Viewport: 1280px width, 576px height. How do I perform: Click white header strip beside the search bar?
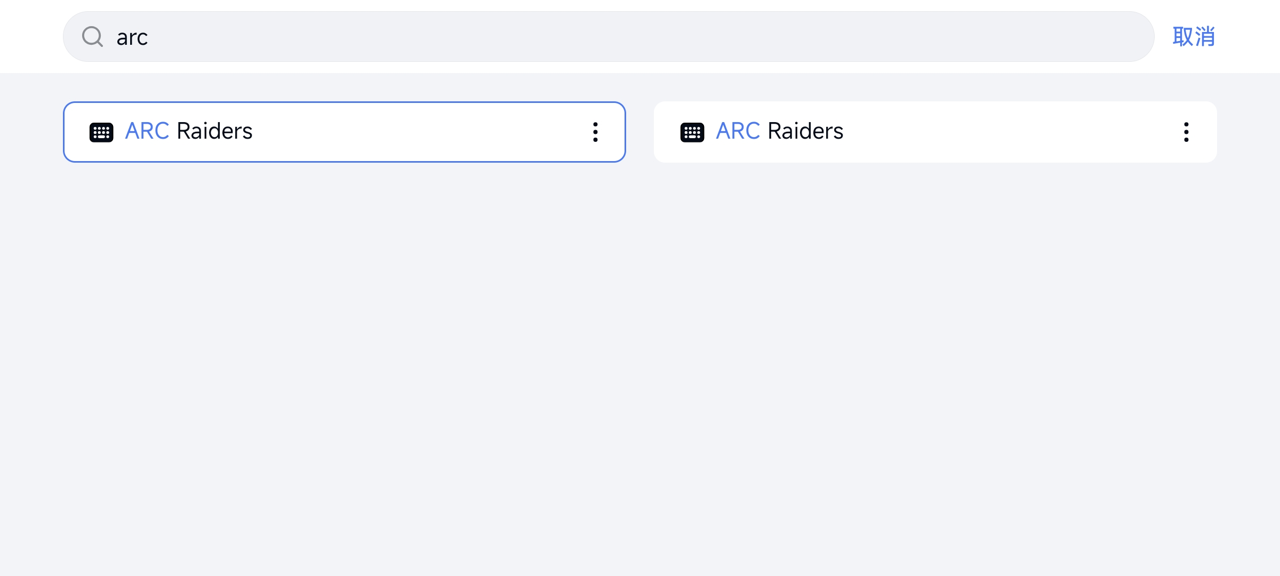30,37
